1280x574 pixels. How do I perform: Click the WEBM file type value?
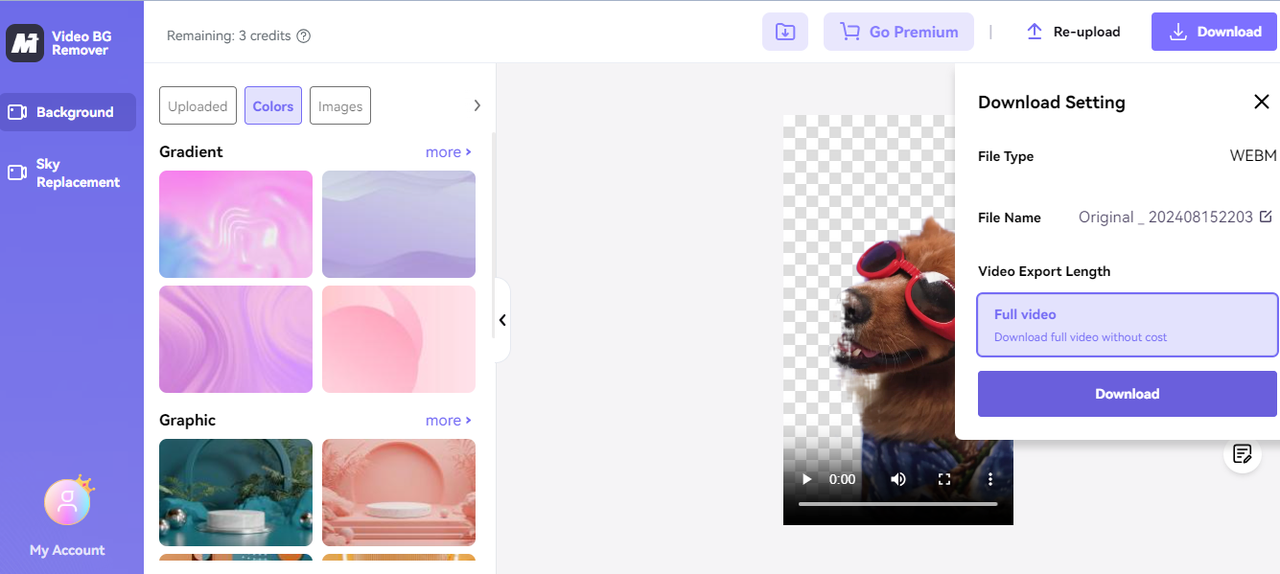pyautogui.click(x=1253, y=156)
